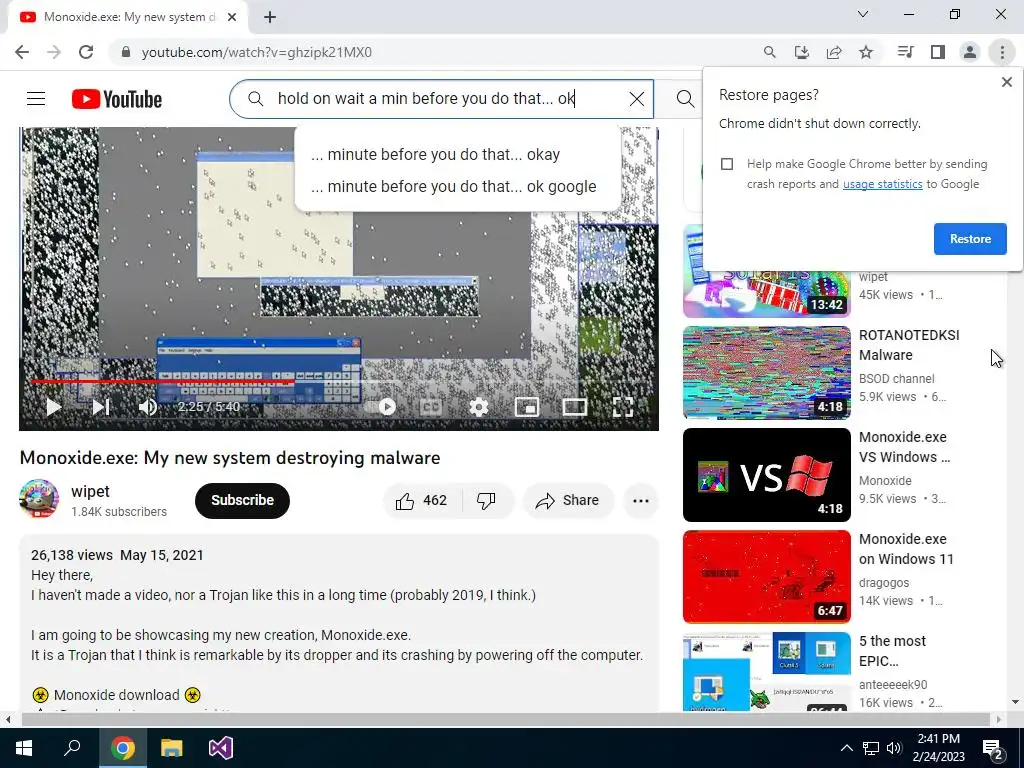The width and height of the screenshot is (1024, 768).
Task: Bookmark this tab with the star
Action: 866,52
